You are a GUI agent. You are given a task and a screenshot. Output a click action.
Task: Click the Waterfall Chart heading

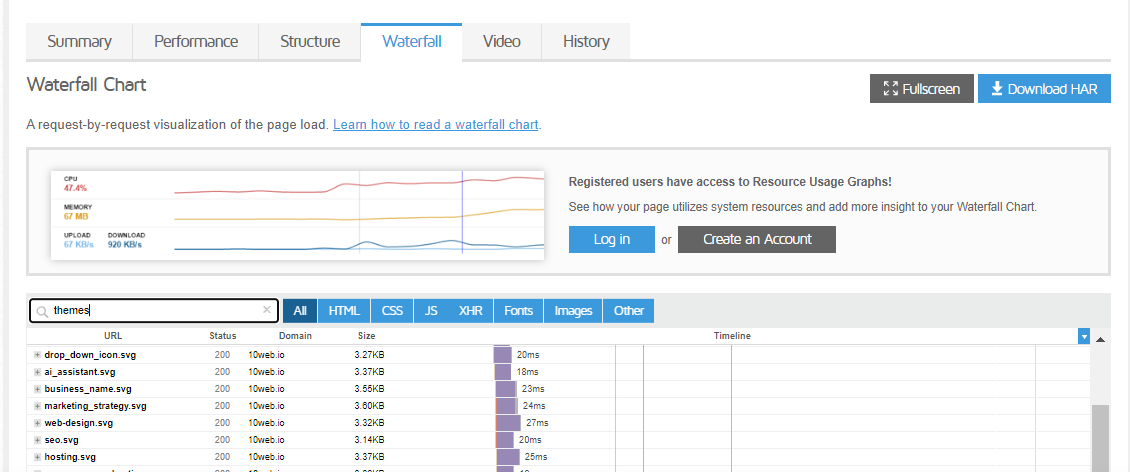(x=86, y=84)
